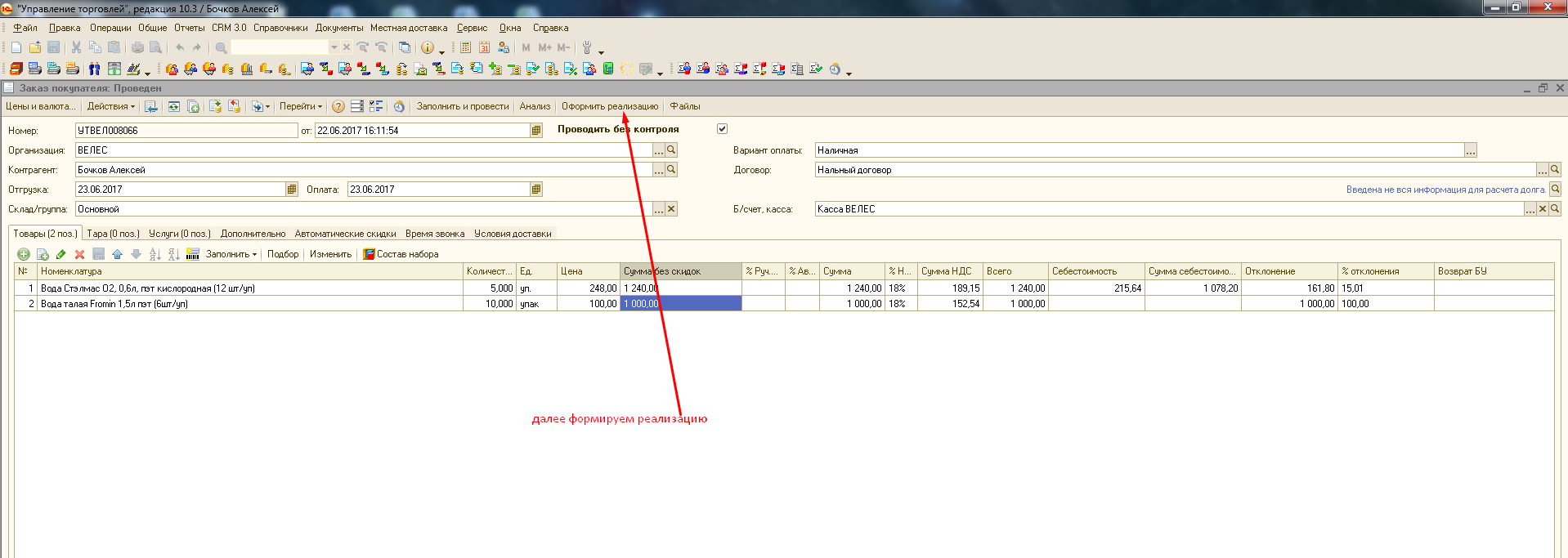Screen dimensions: 1568x558
Task: Clear the Склад/группа field with X
Action: click(x=671, y=209)
